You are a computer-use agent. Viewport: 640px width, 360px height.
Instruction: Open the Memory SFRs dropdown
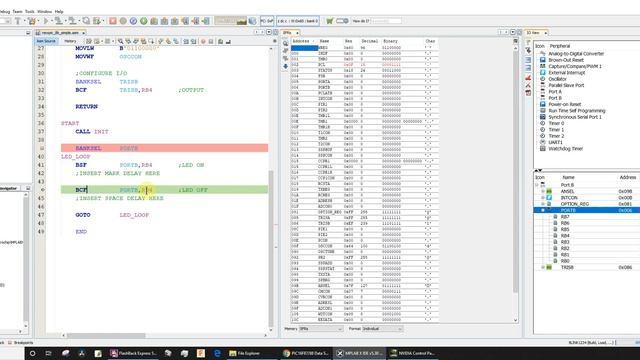coord(320,329)
